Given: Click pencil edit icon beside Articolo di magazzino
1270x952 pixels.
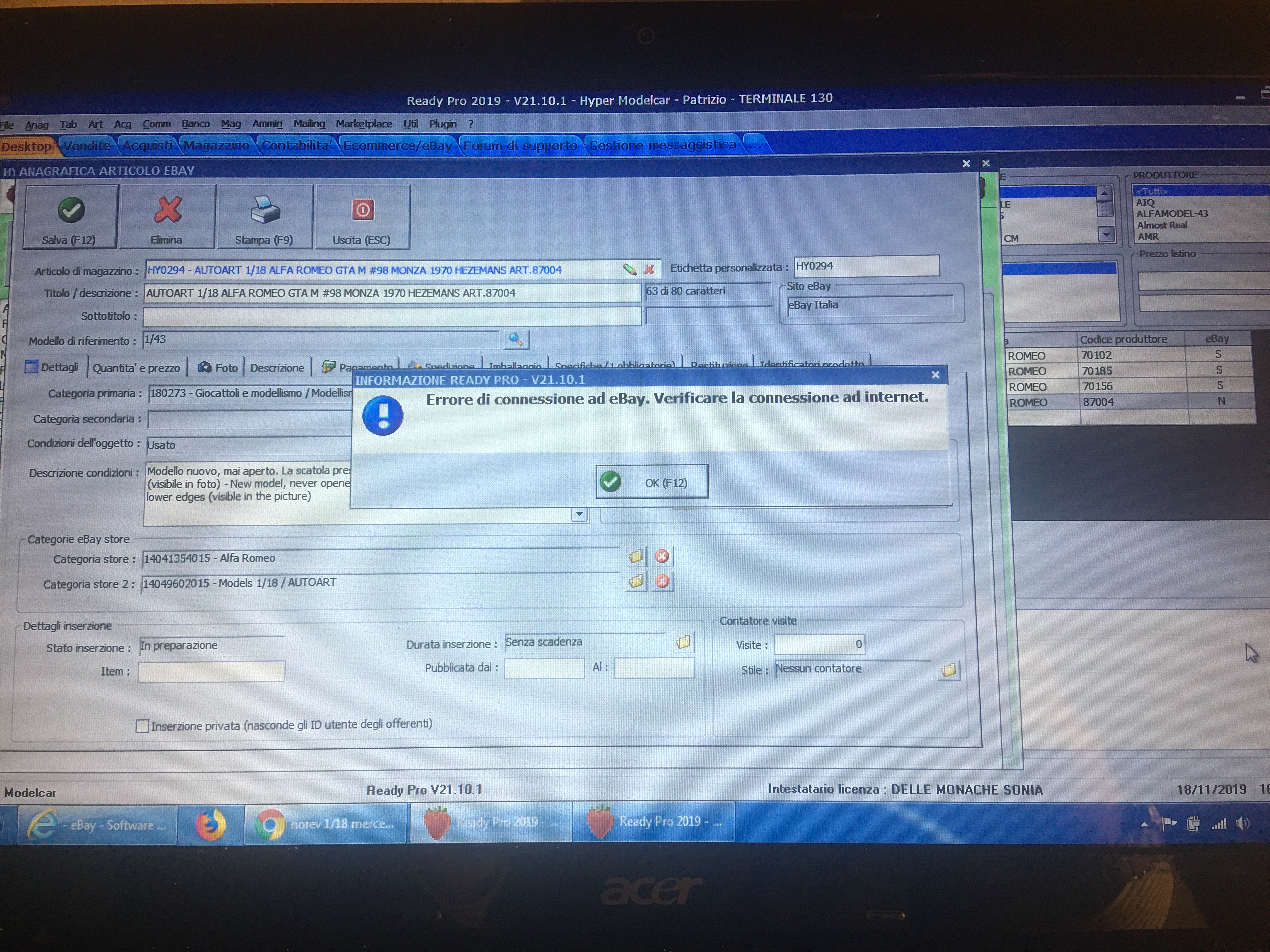Looking at the screenshot, I should click(629, 269).
